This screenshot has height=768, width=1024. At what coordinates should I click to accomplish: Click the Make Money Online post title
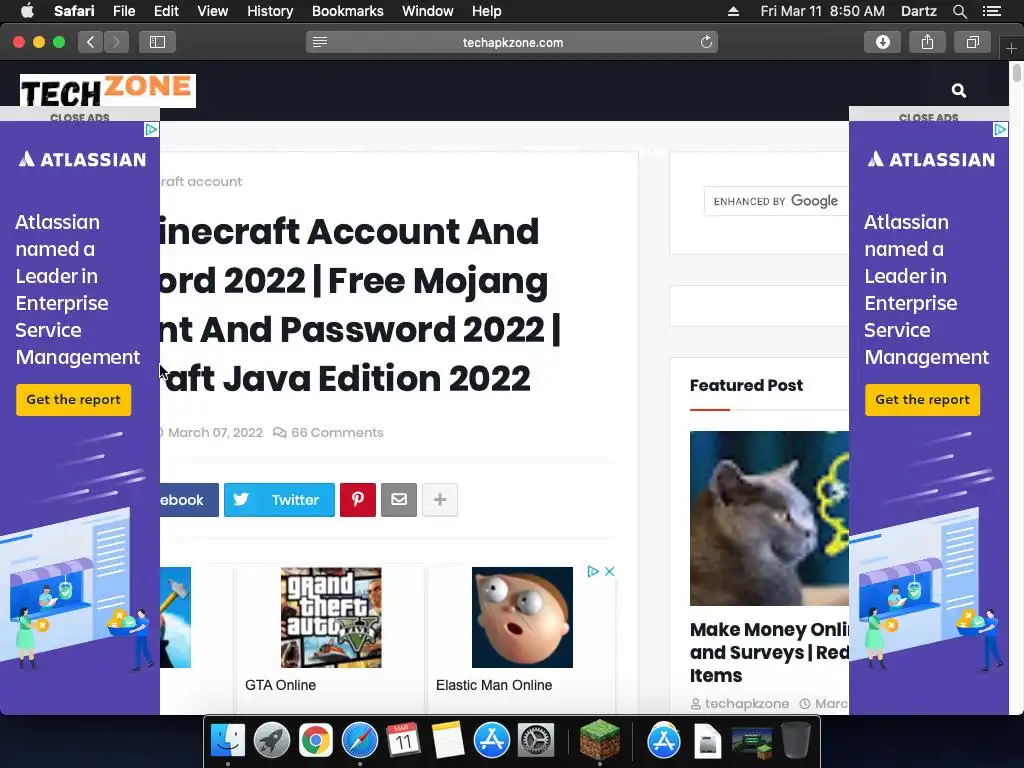tap(769, 652)
